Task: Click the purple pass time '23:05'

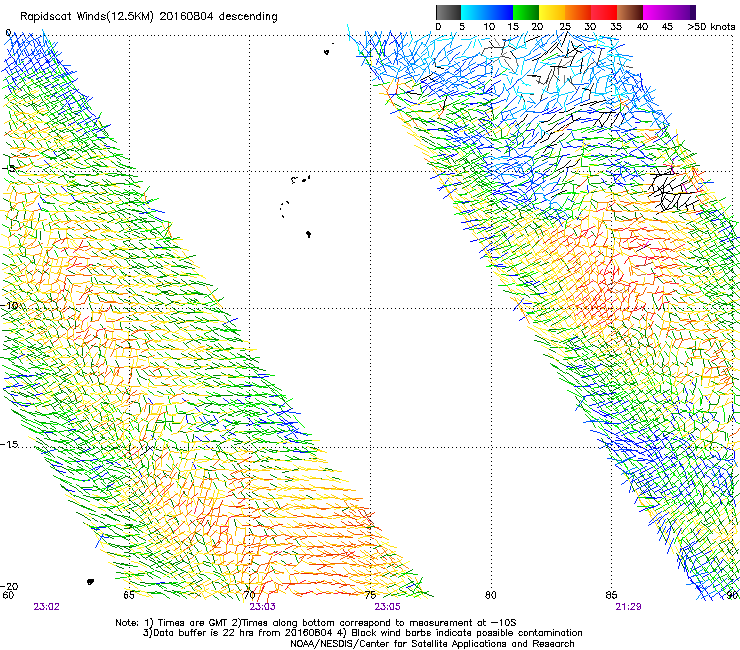Action: [x=387, y=607]
